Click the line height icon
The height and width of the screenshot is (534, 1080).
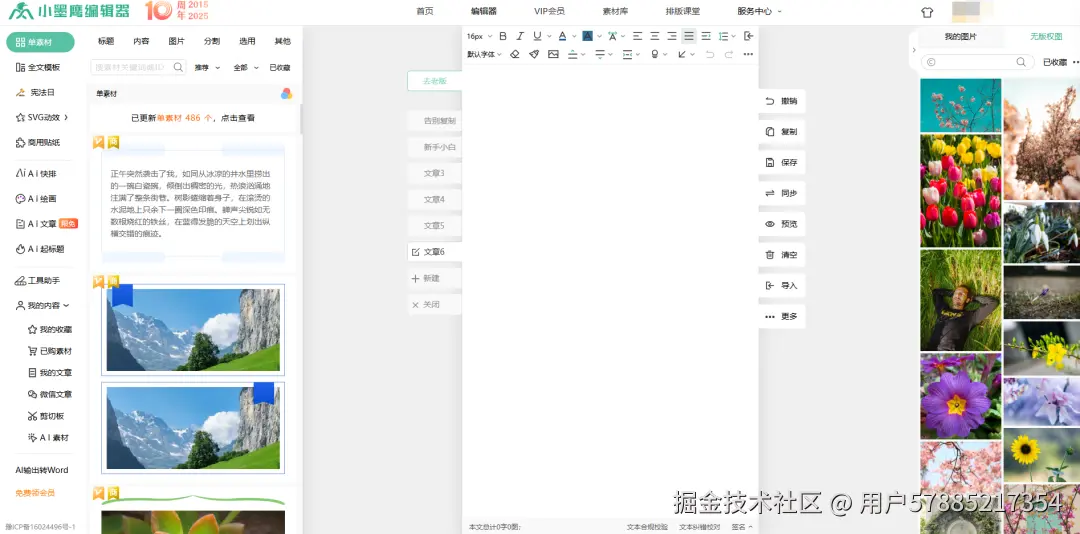tap(723, 36)
